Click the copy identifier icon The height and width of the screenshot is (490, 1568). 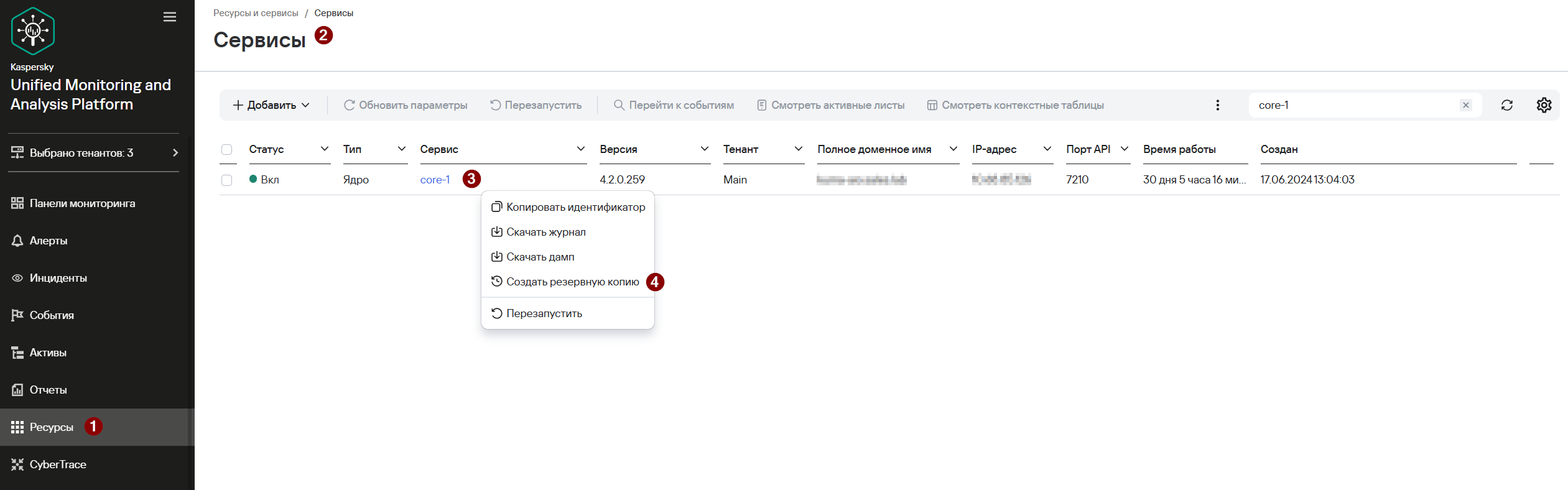point(497,207)
